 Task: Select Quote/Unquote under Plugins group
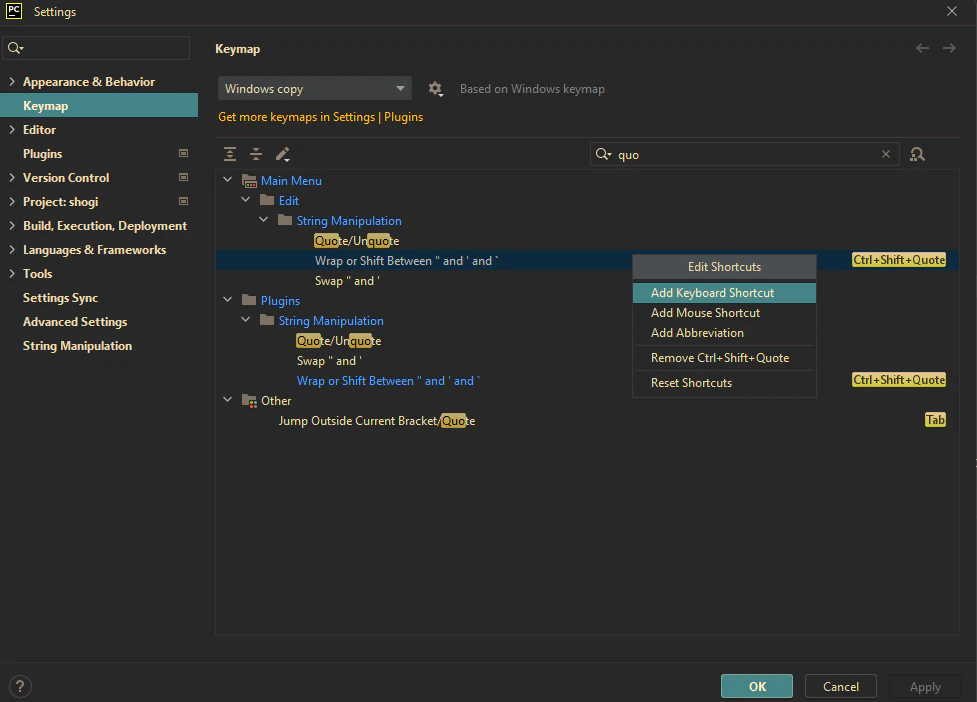coord(338,341)
